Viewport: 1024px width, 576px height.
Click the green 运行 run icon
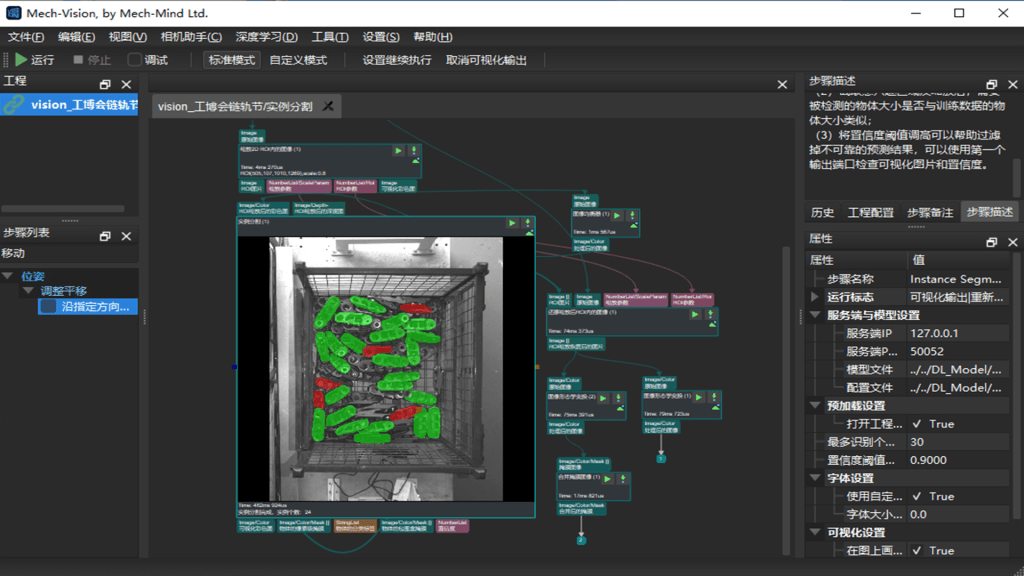tap(21, 60)
